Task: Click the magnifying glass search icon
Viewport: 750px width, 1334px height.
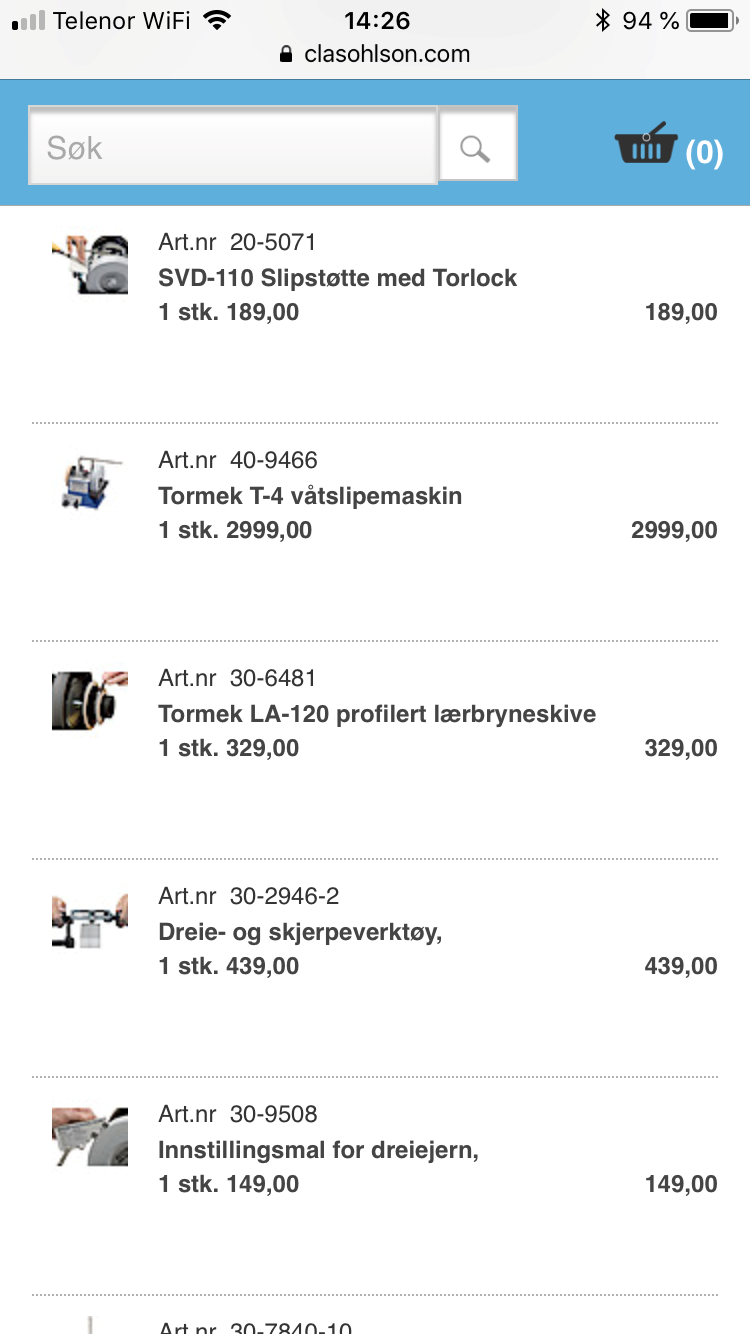Action: [477, 148]
